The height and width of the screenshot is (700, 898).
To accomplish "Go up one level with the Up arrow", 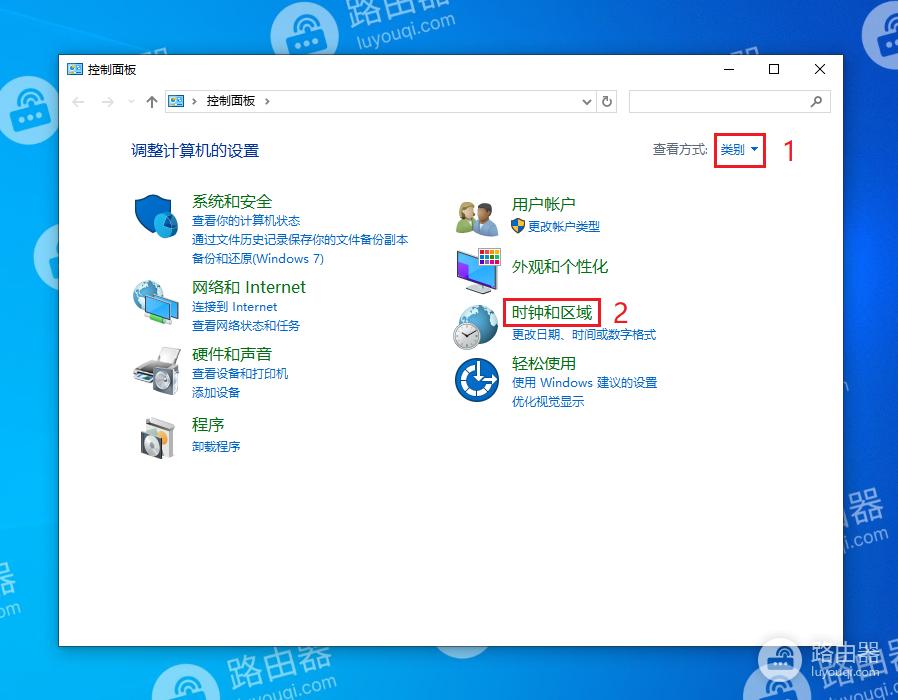I will coord(151,102).
